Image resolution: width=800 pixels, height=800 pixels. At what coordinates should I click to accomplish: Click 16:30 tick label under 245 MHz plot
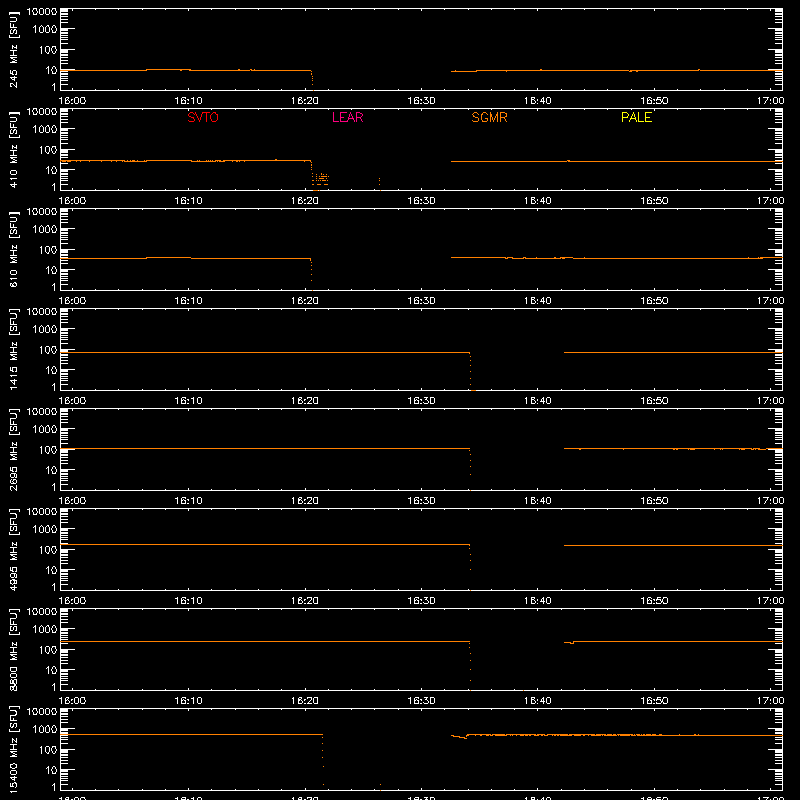421,101
